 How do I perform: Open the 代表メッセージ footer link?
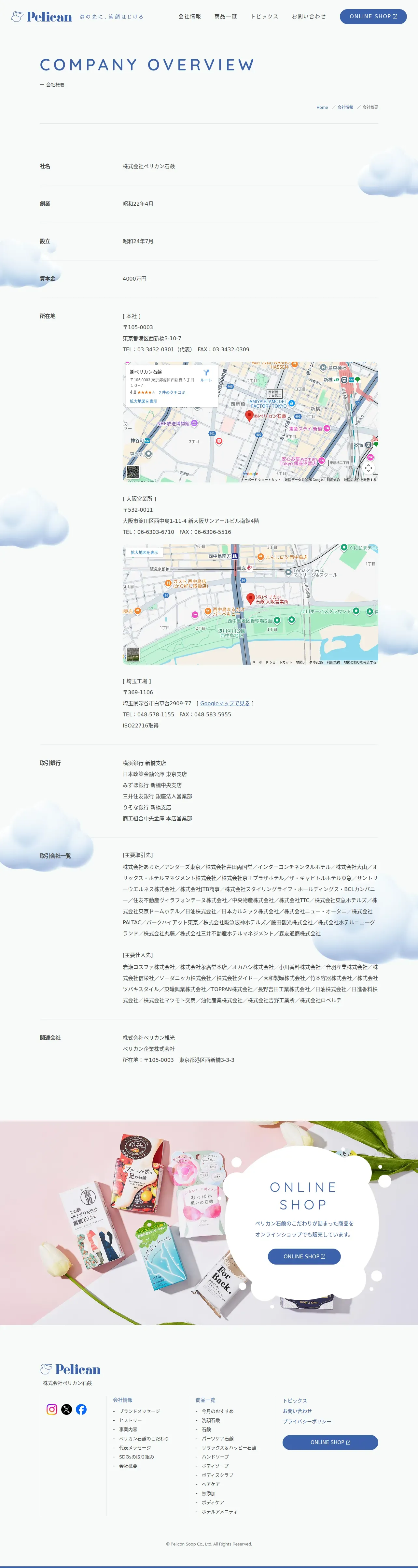(x=135, y=1447)
